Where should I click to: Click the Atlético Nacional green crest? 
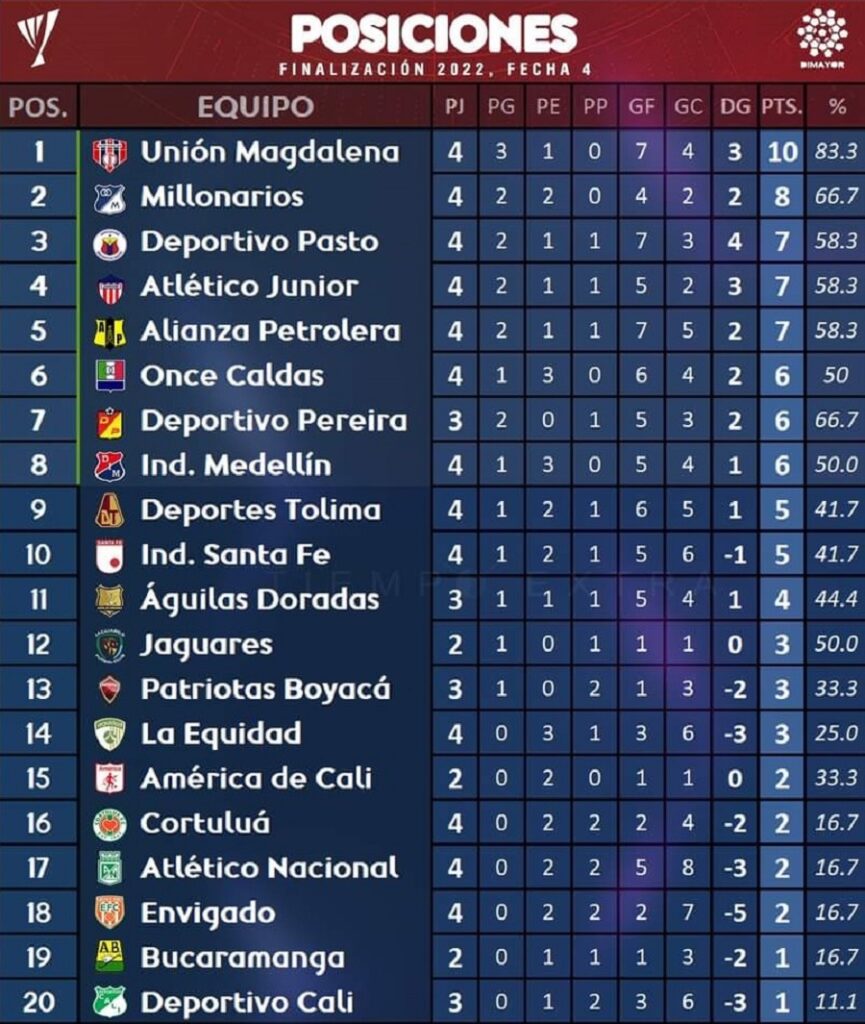point(110,868)
